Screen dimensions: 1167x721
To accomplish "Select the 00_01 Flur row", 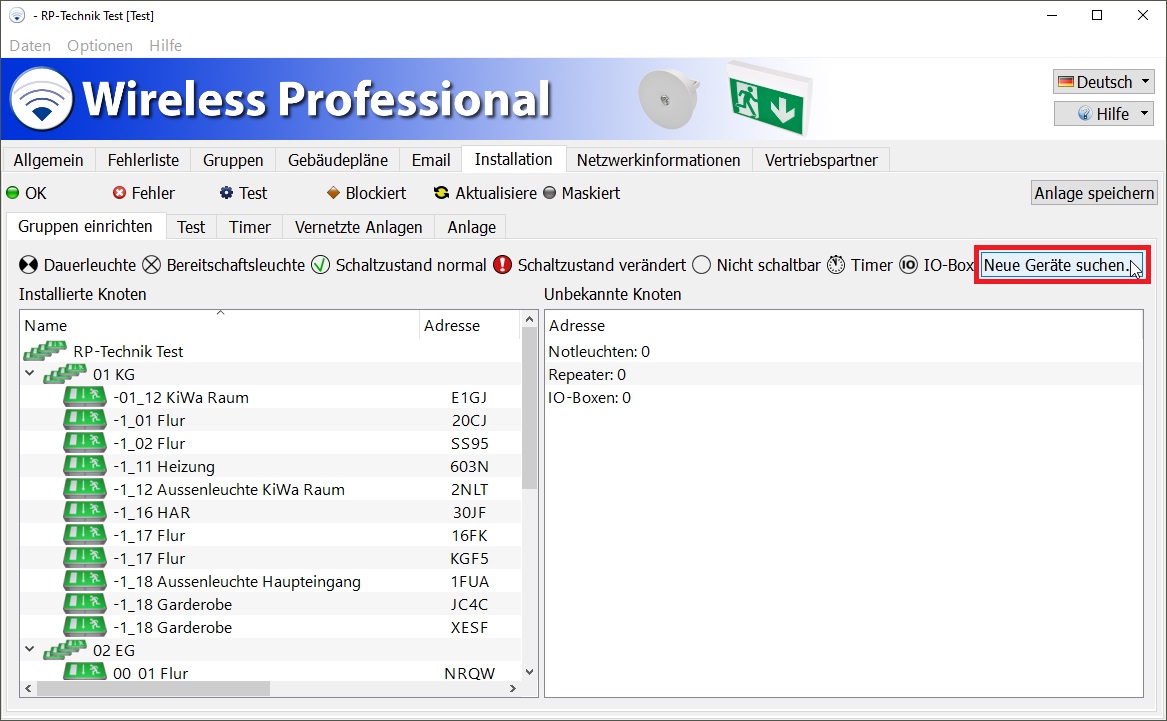I will pos(271,673).
